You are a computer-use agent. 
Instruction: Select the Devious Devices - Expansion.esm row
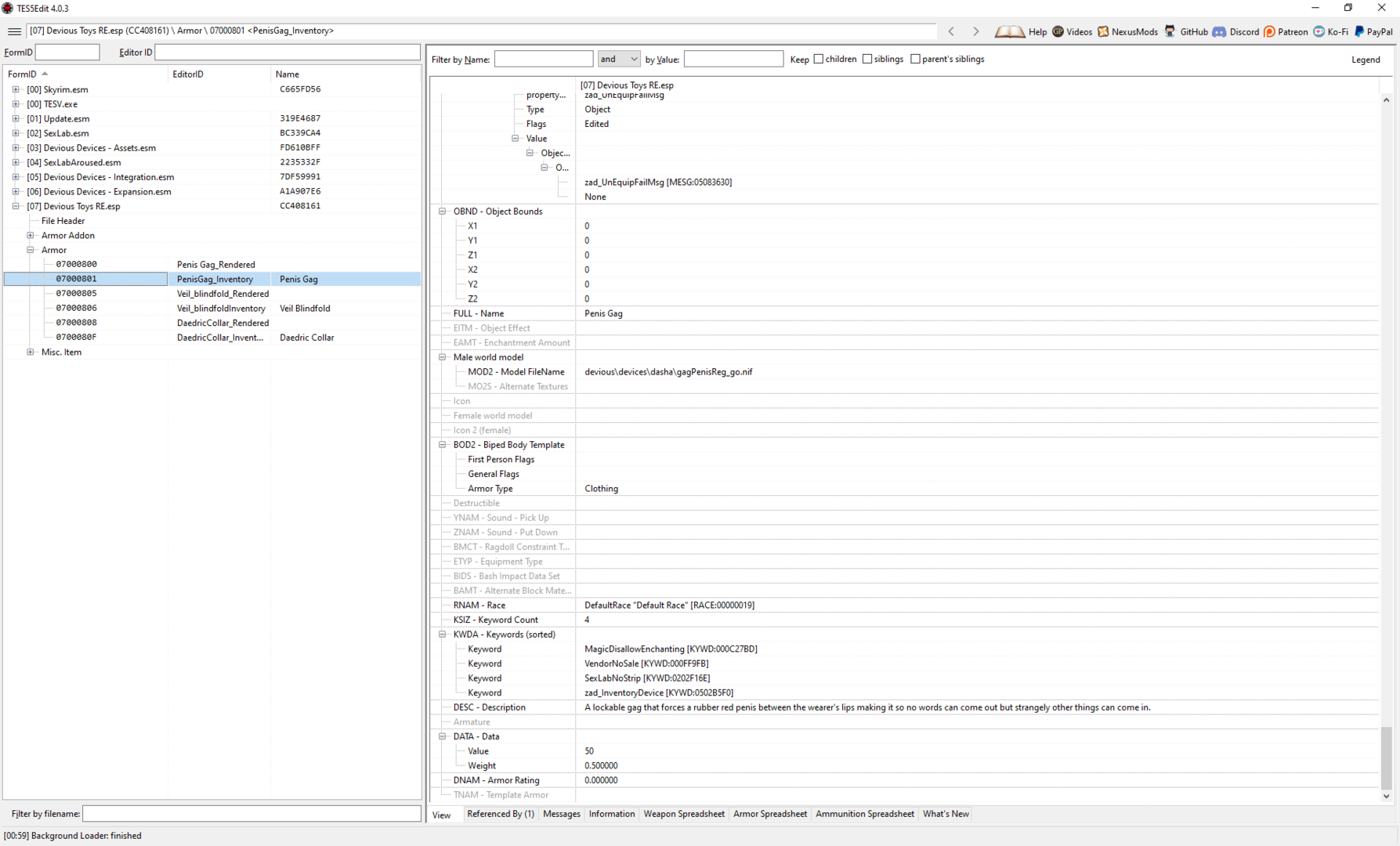(212, 191)
